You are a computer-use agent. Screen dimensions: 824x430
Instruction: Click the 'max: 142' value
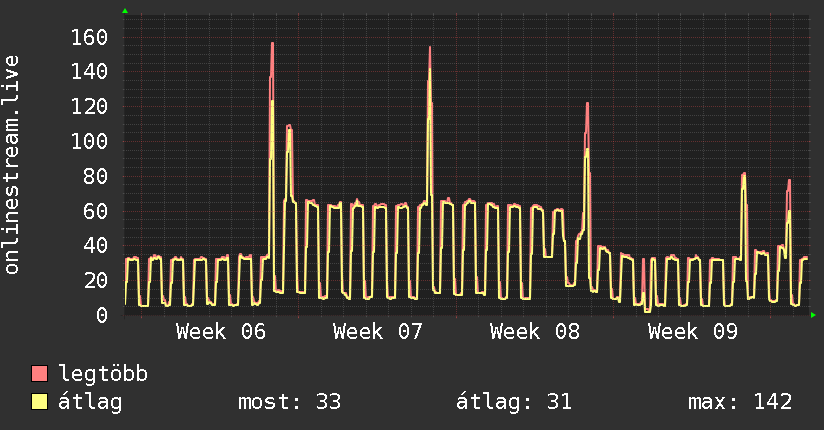pyautogui.click(x=740, y=402)
